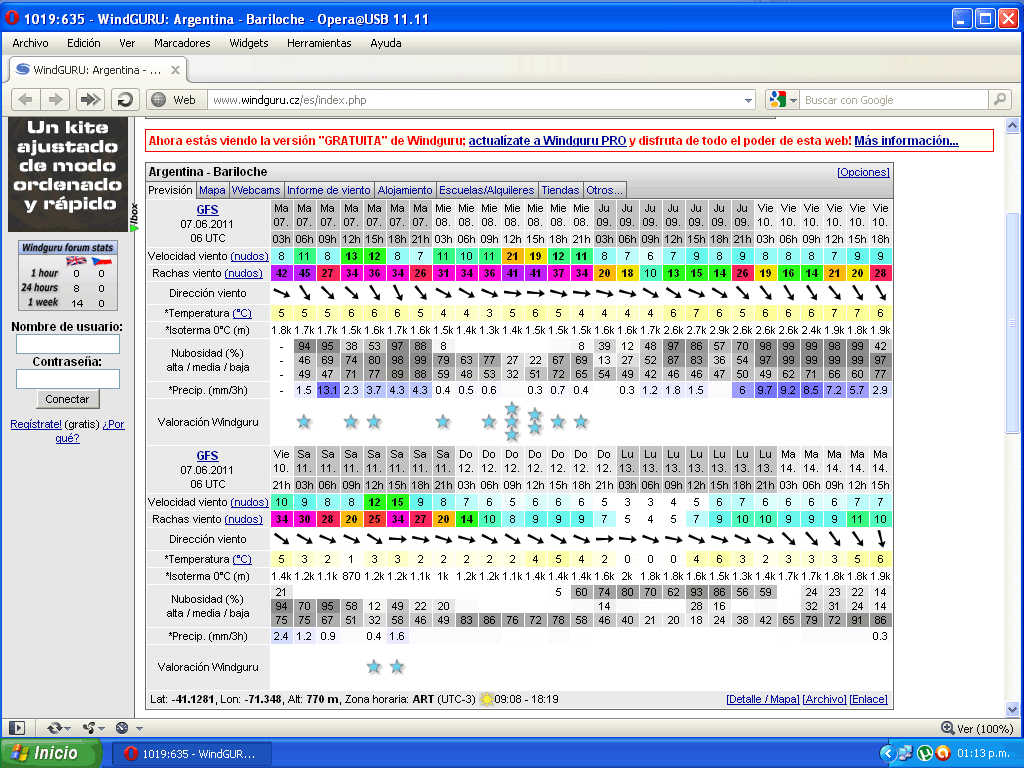This screenshot has width=1024, height=768.
Task: Select the Previsión tab
Action: [170, 190]
